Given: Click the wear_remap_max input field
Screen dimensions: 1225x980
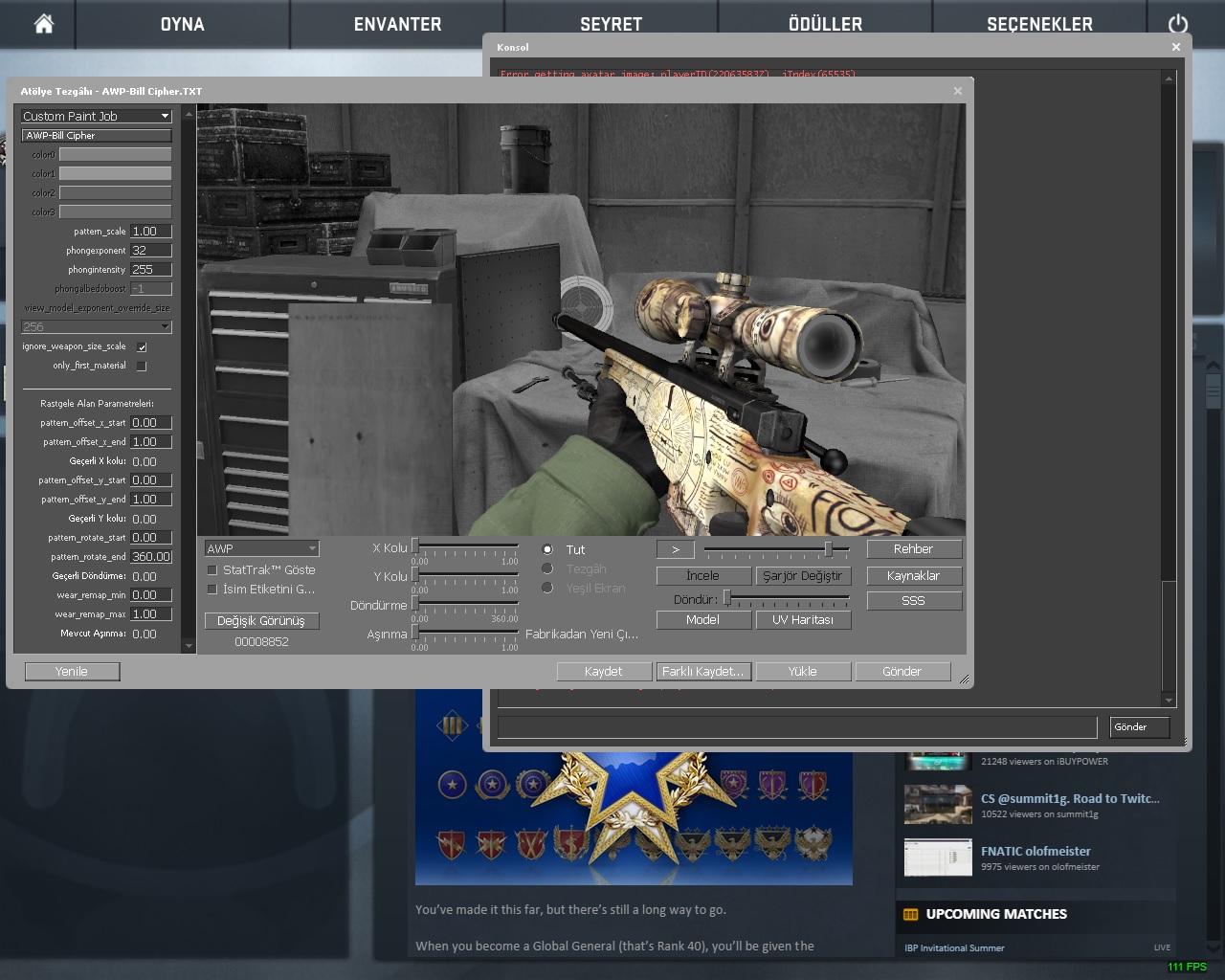Looking at the screenshot, I should click(151, 614).
